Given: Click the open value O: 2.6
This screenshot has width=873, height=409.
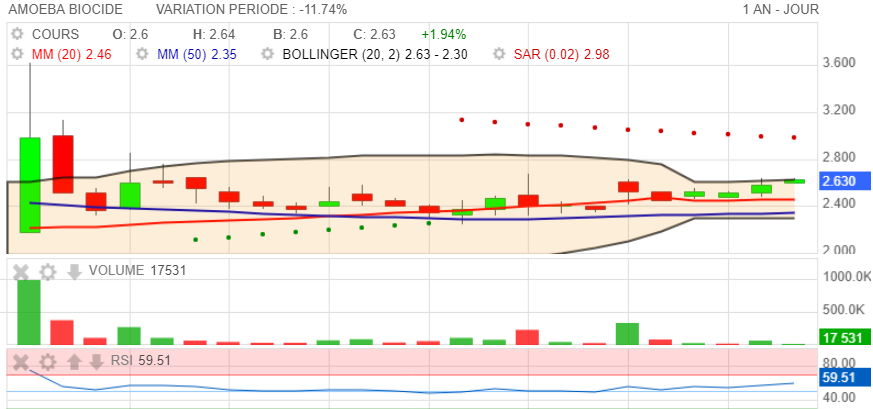Looking at the screenshot, I should 130,35.
